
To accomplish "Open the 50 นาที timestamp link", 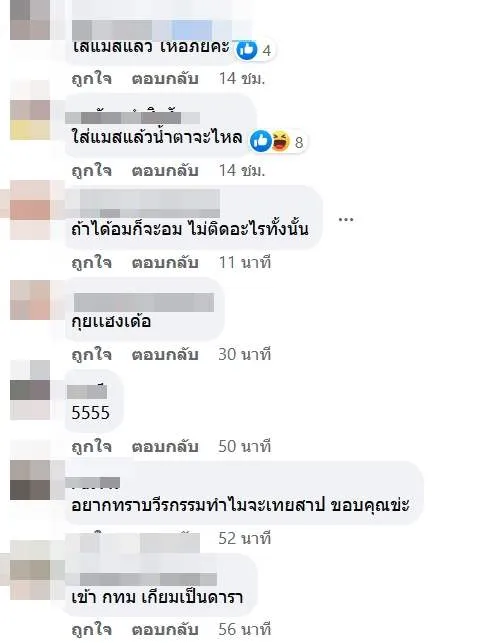I will pos(244,446).
